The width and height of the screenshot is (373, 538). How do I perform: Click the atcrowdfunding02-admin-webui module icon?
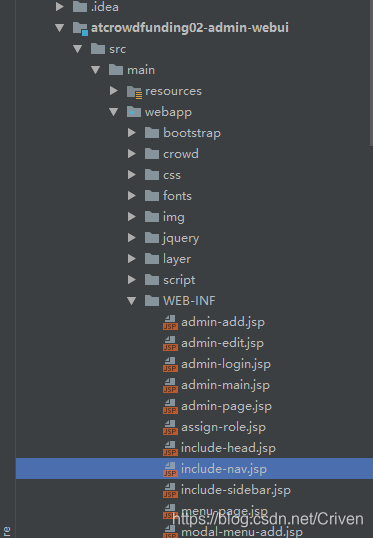[80, 28]
